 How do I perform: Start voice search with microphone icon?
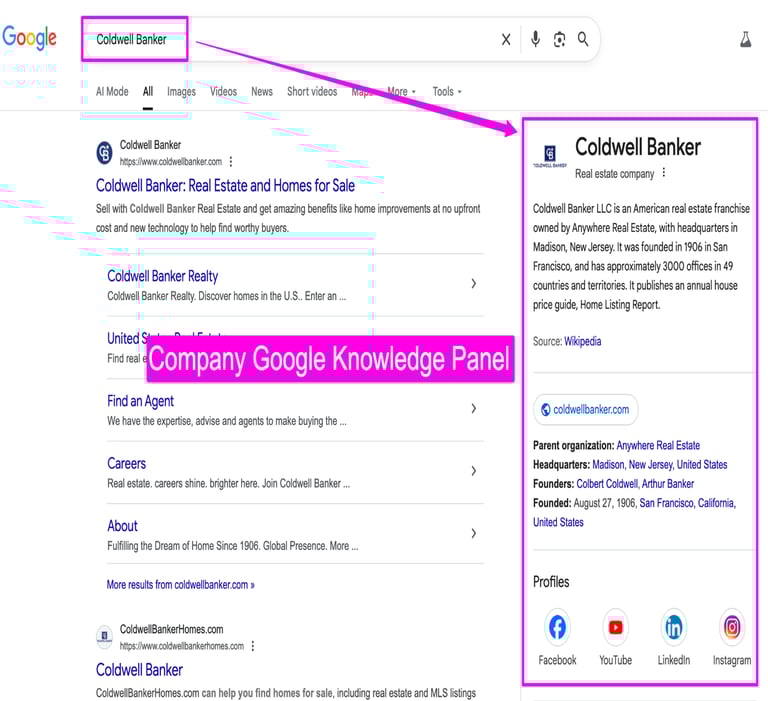pyautogui.click(x=535, y=39)
